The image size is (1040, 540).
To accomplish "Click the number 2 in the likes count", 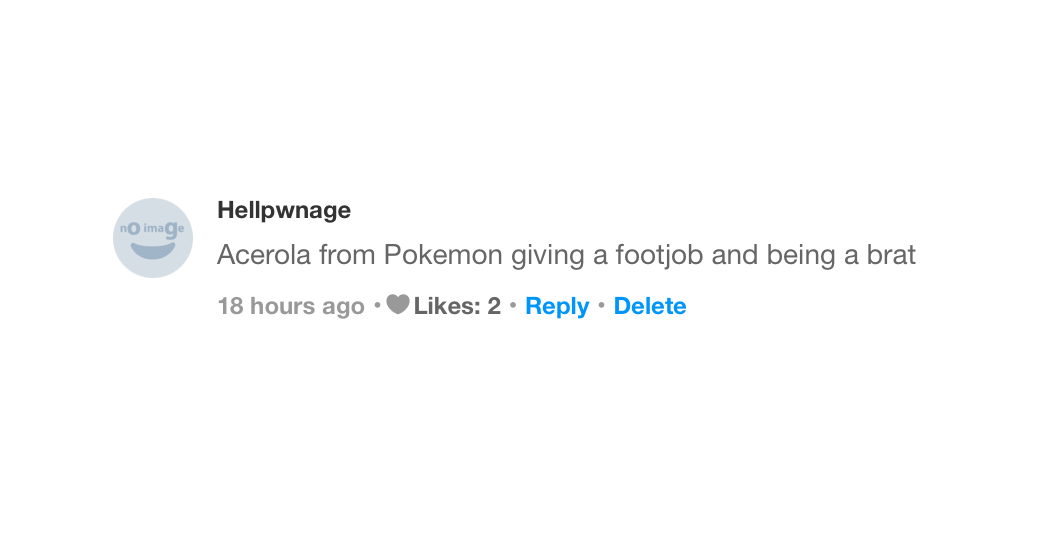I will coord(494,306).
